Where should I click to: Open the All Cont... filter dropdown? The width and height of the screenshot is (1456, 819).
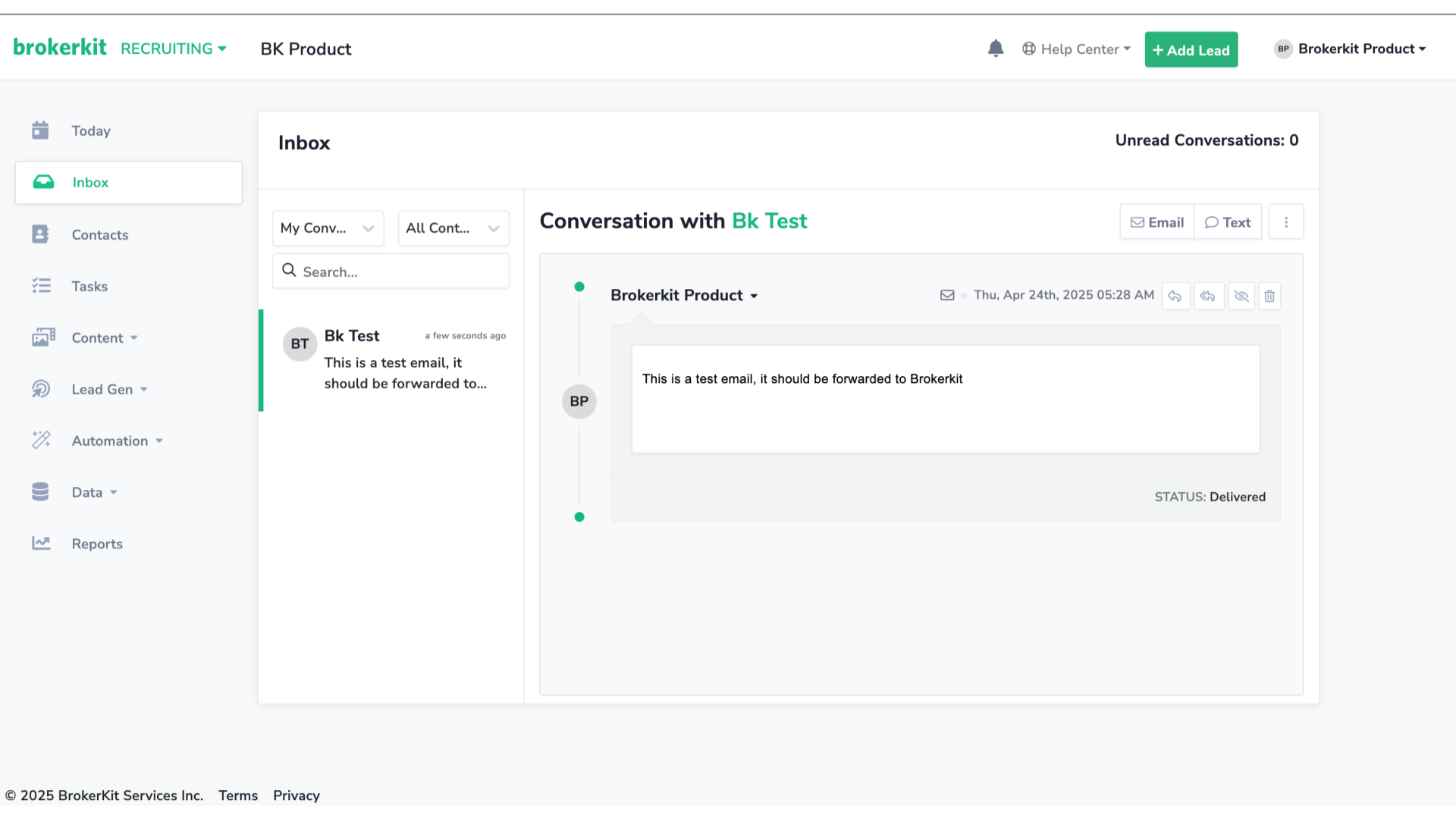point(453,228)
